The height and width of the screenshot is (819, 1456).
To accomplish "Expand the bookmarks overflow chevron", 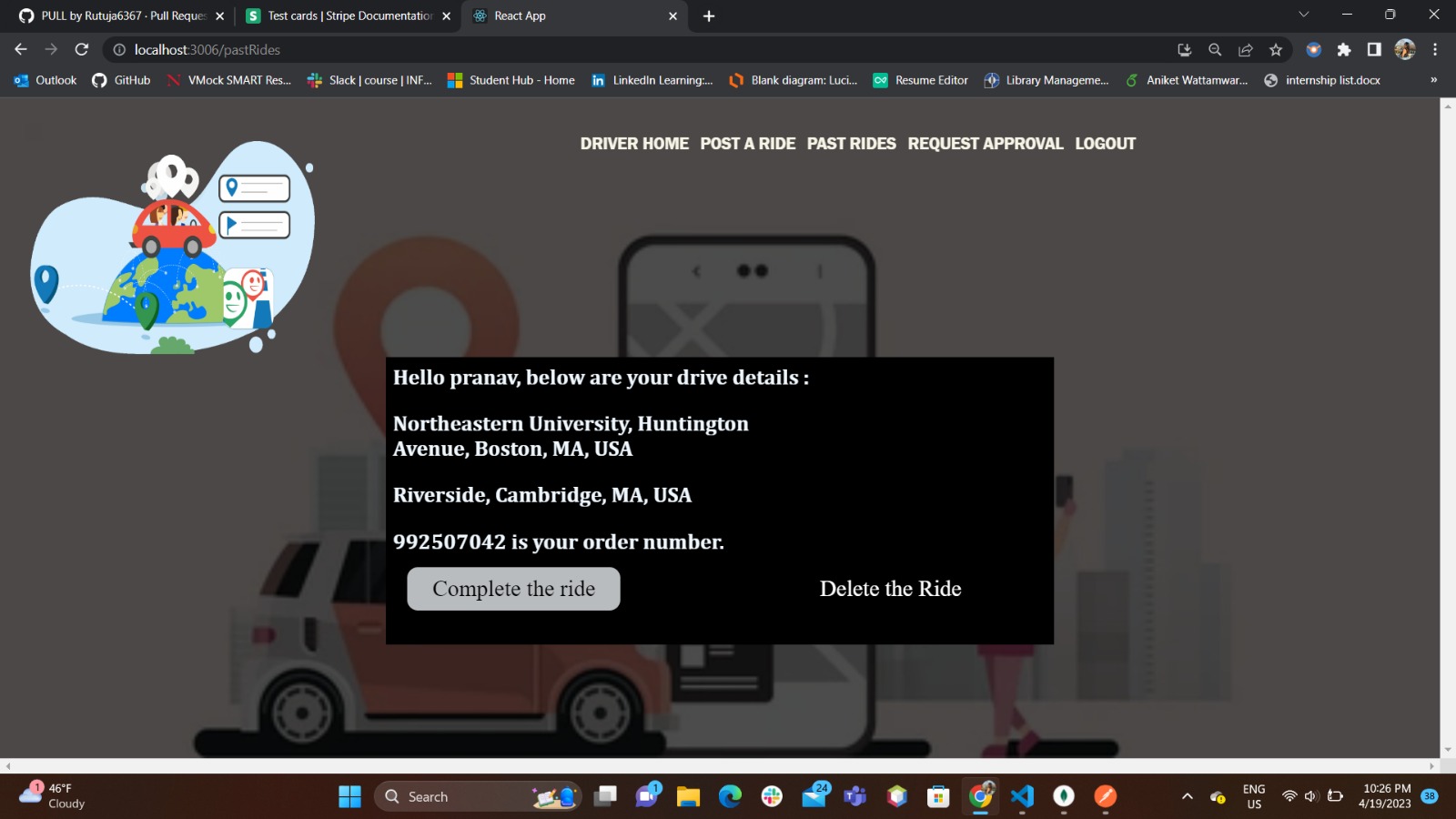I will [x=1433, y=80].
